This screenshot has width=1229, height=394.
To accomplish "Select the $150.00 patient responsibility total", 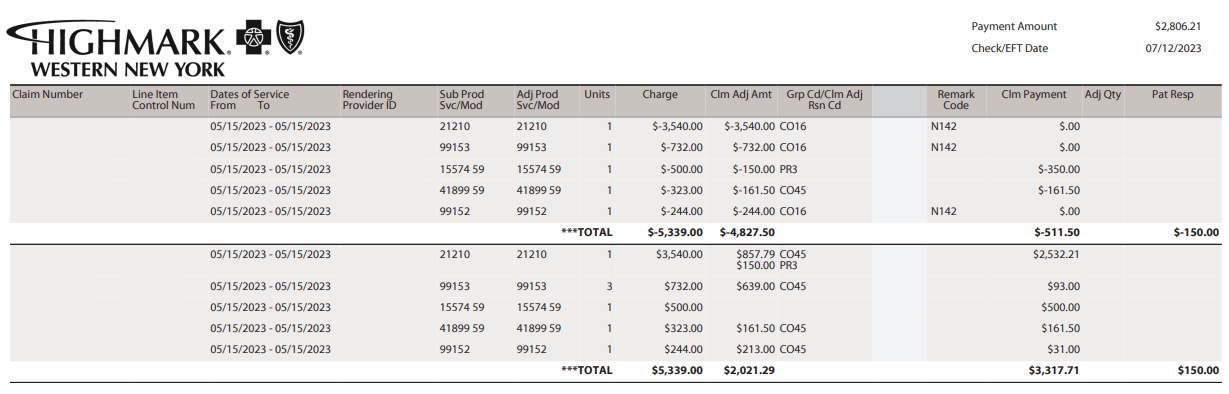I will (1198, 370).
